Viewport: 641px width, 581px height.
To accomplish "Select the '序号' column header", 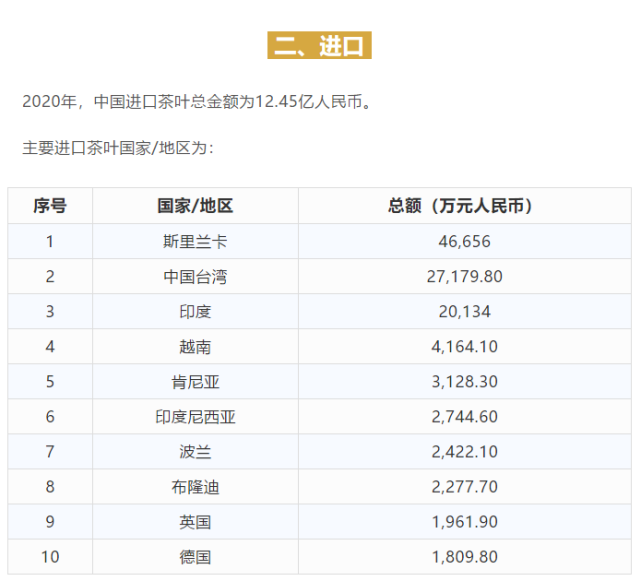I will point(50,206).
